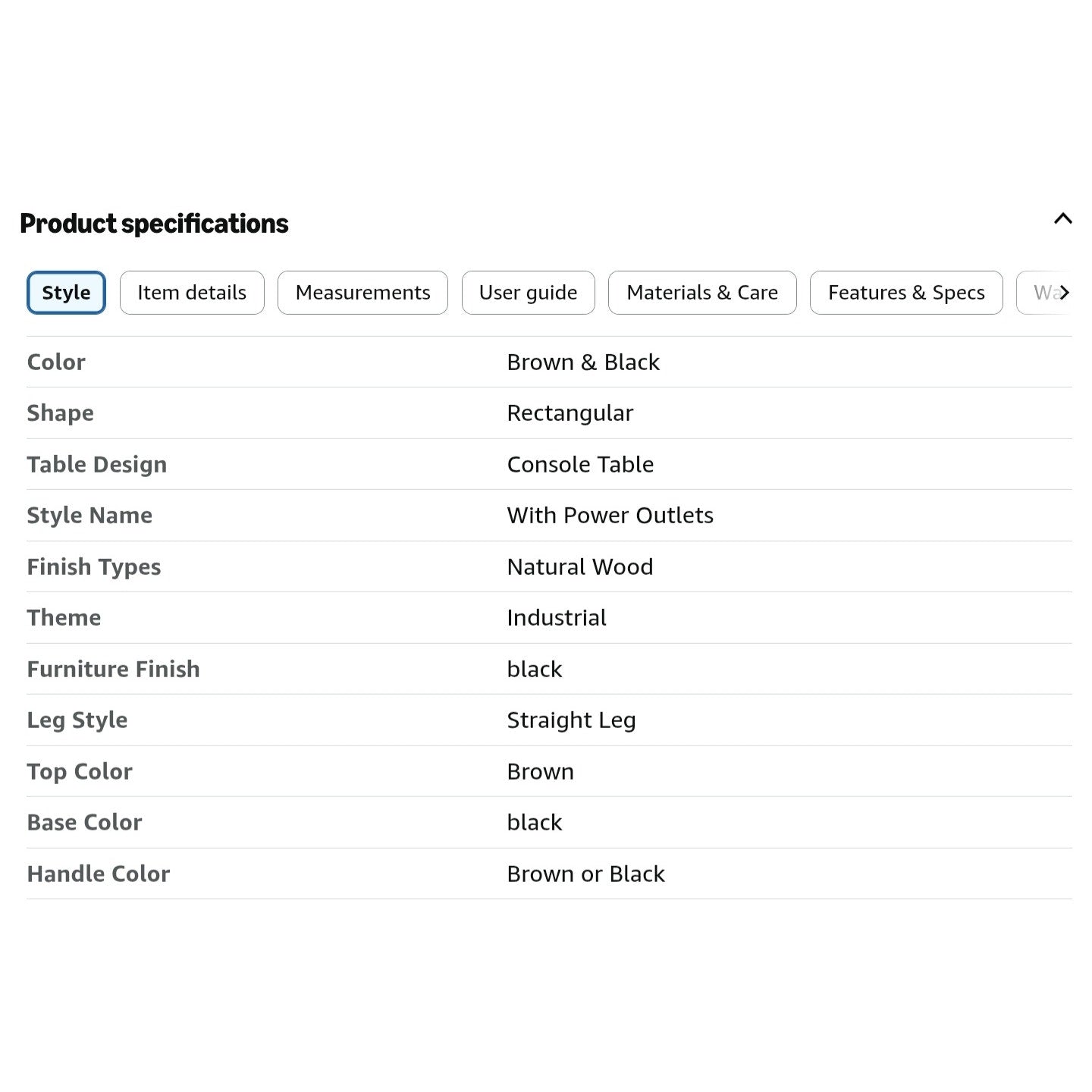Open the Features & Specs tab
Screen dimensions: 1092x1092
coord(906,293)
